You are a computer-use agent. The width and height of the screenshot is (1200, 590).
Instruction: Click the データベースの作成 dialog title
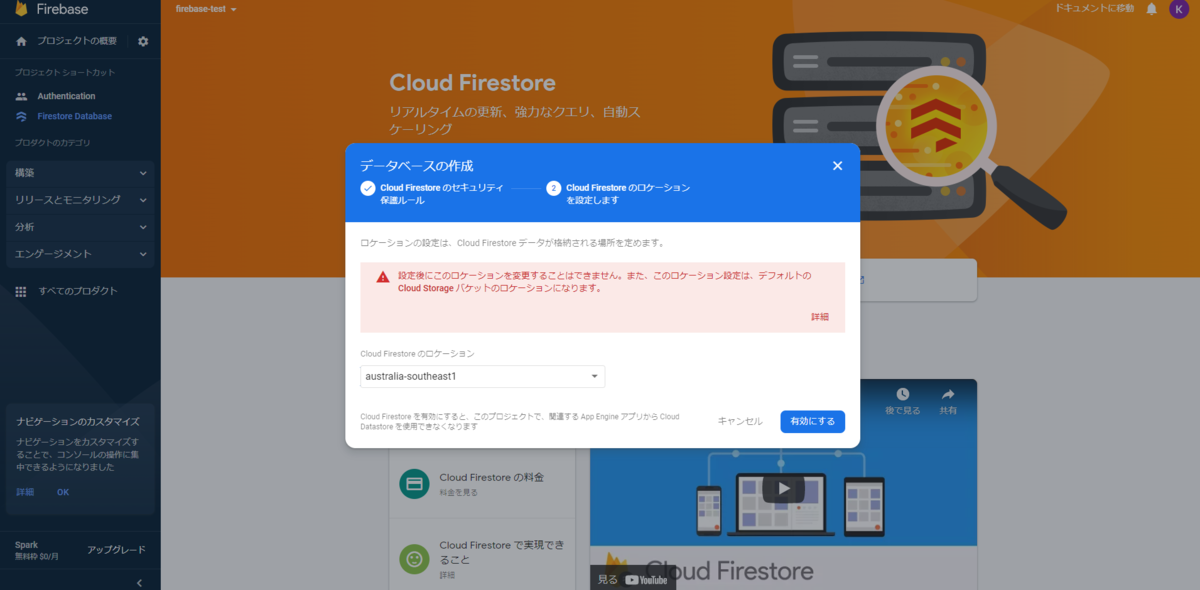tap(416, 165)
